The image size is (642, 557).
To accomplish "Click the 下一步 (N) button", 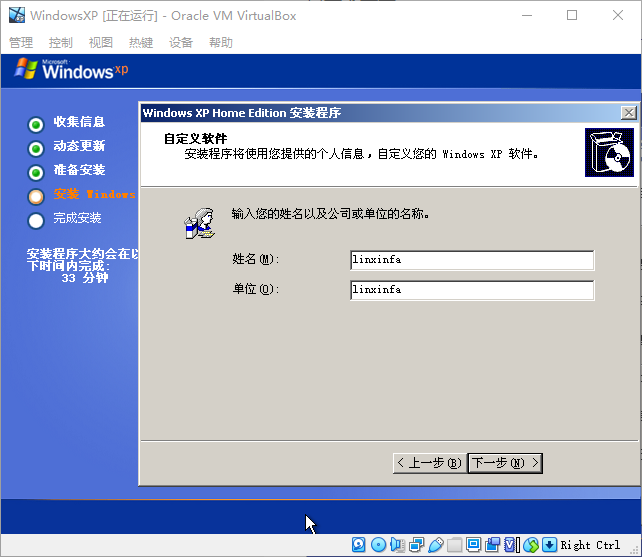I will [505, 463].
